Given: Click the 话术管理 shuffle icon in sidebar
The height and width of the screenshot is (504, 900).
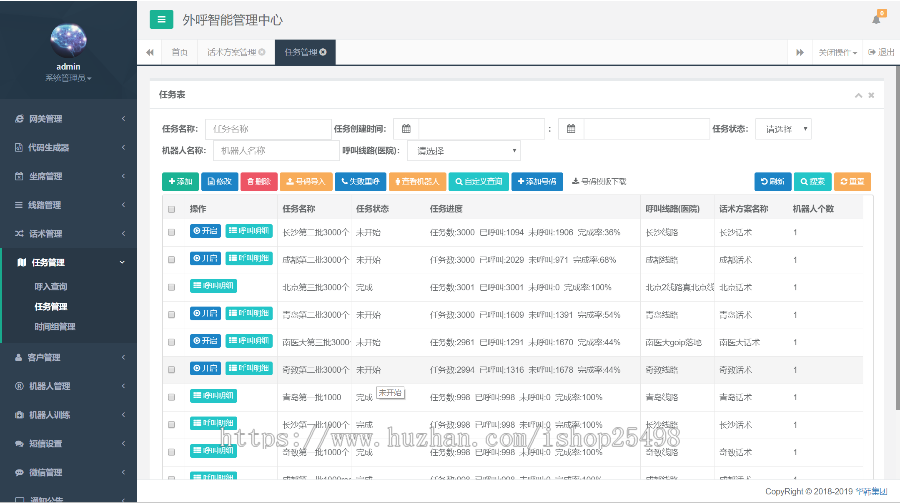Looking at the screenshot, I should (19, 234).
